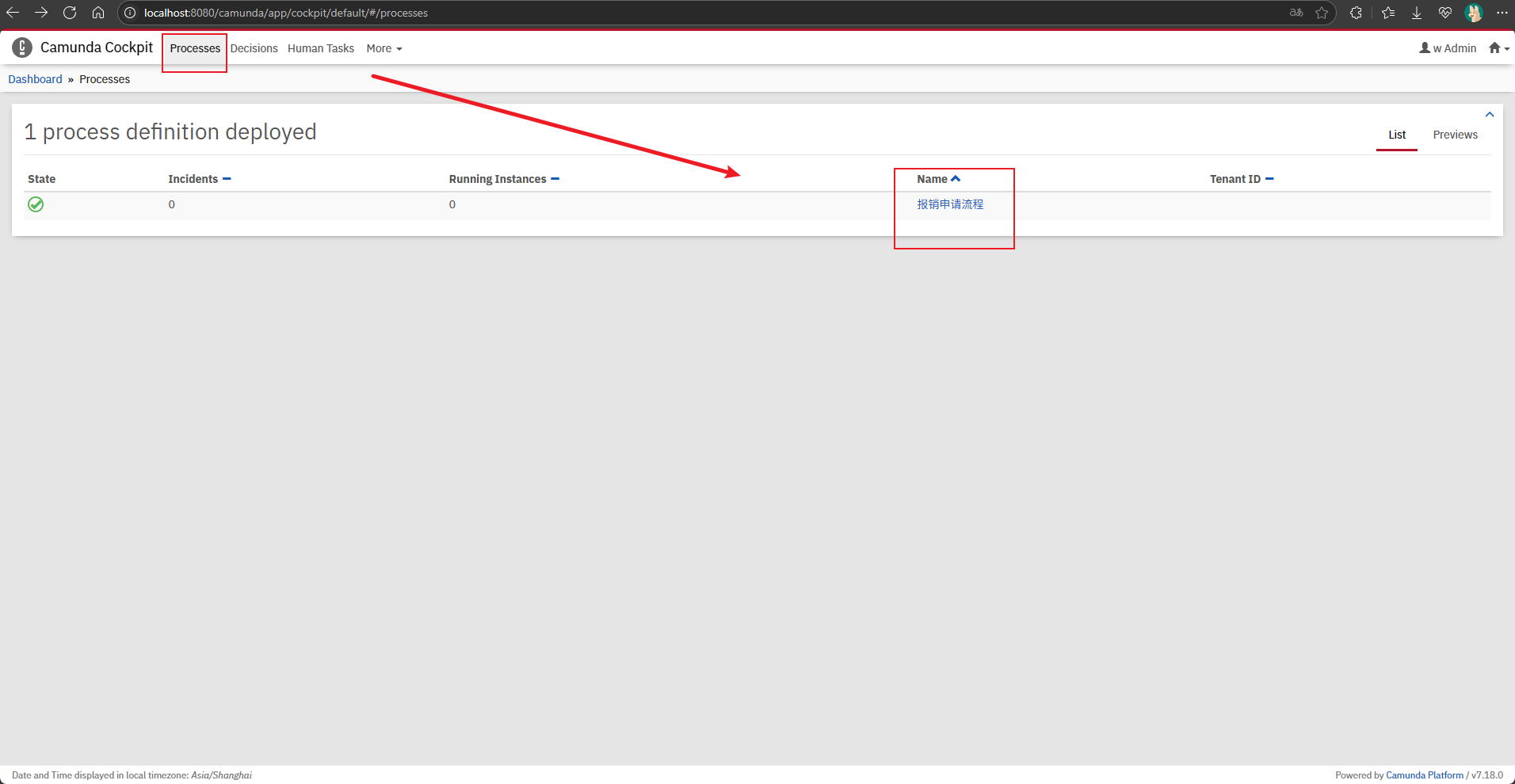Reload the page with the refresh icon
The image size is (1515, 784).
coord(70,13)
